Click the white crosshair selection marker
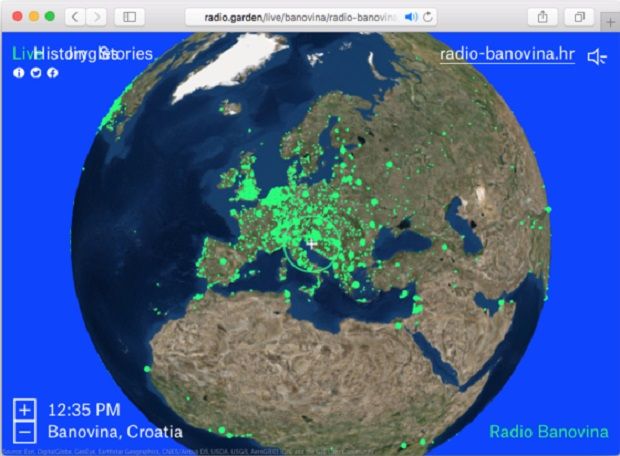620x456 pixels. click(312, 244)
